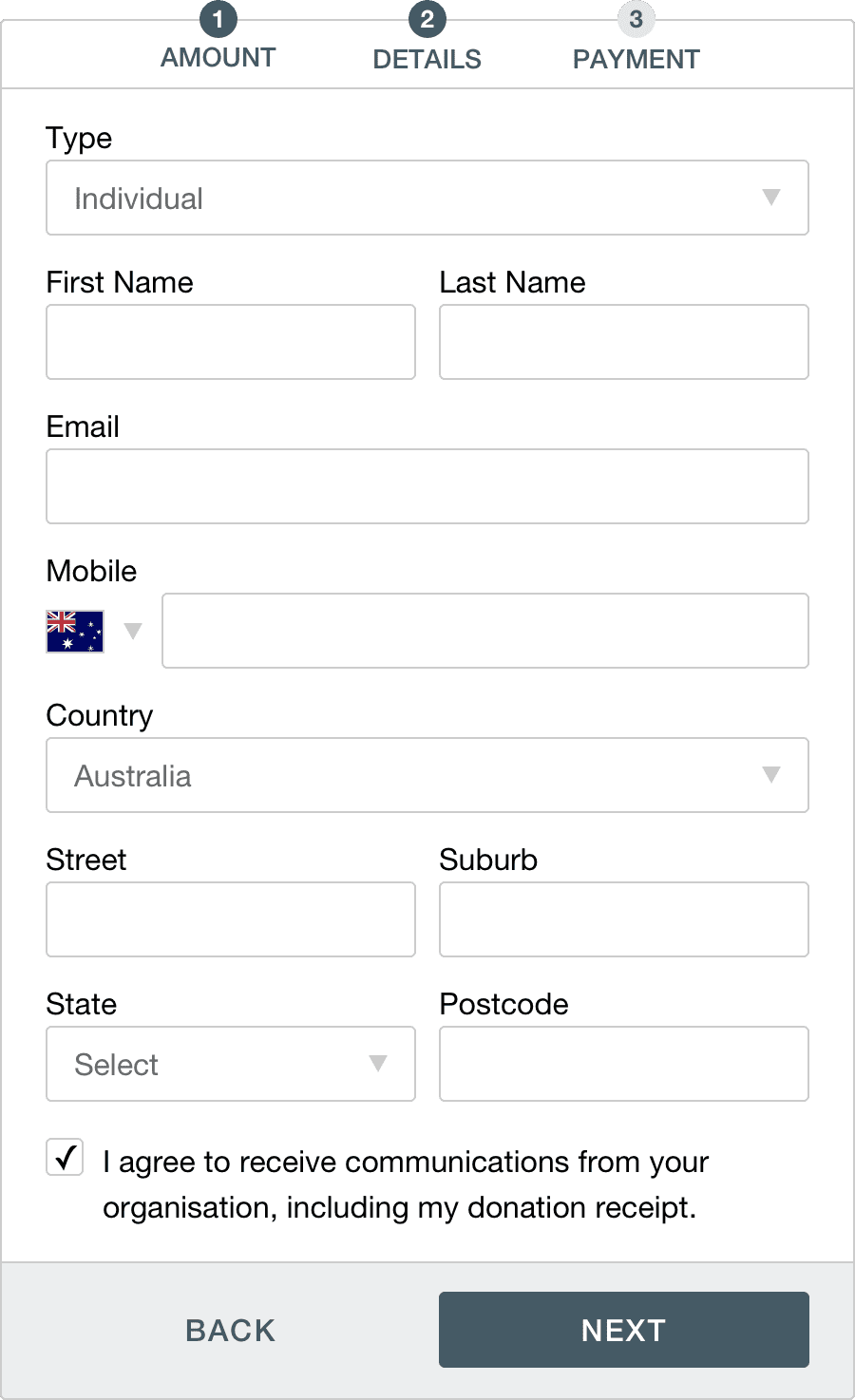Click the step 1 circle icon
The height and width of the screenshot is (1400, 855).
pos(218,19)
